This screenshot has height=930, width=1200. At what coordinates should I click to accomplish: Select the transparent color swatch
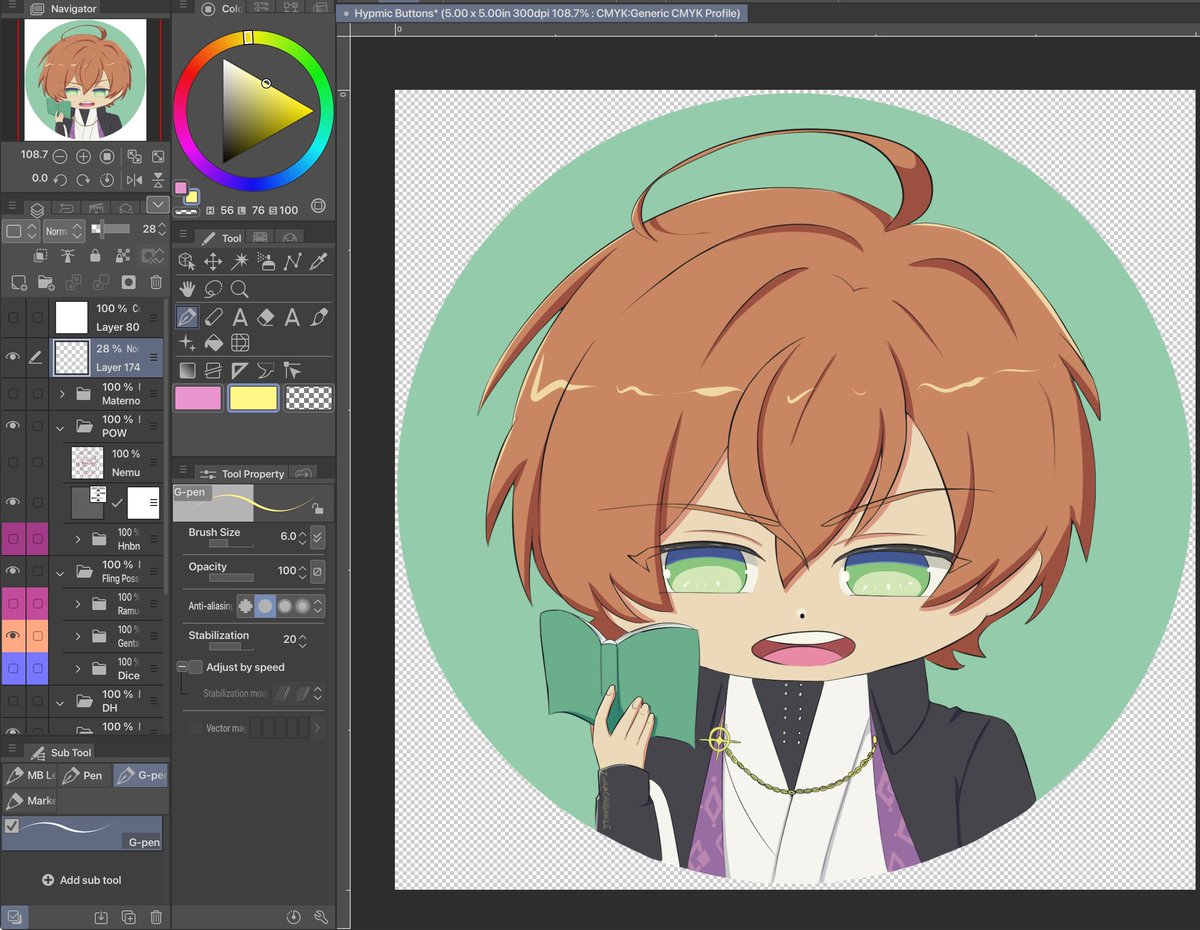click(x=309, y=398)
